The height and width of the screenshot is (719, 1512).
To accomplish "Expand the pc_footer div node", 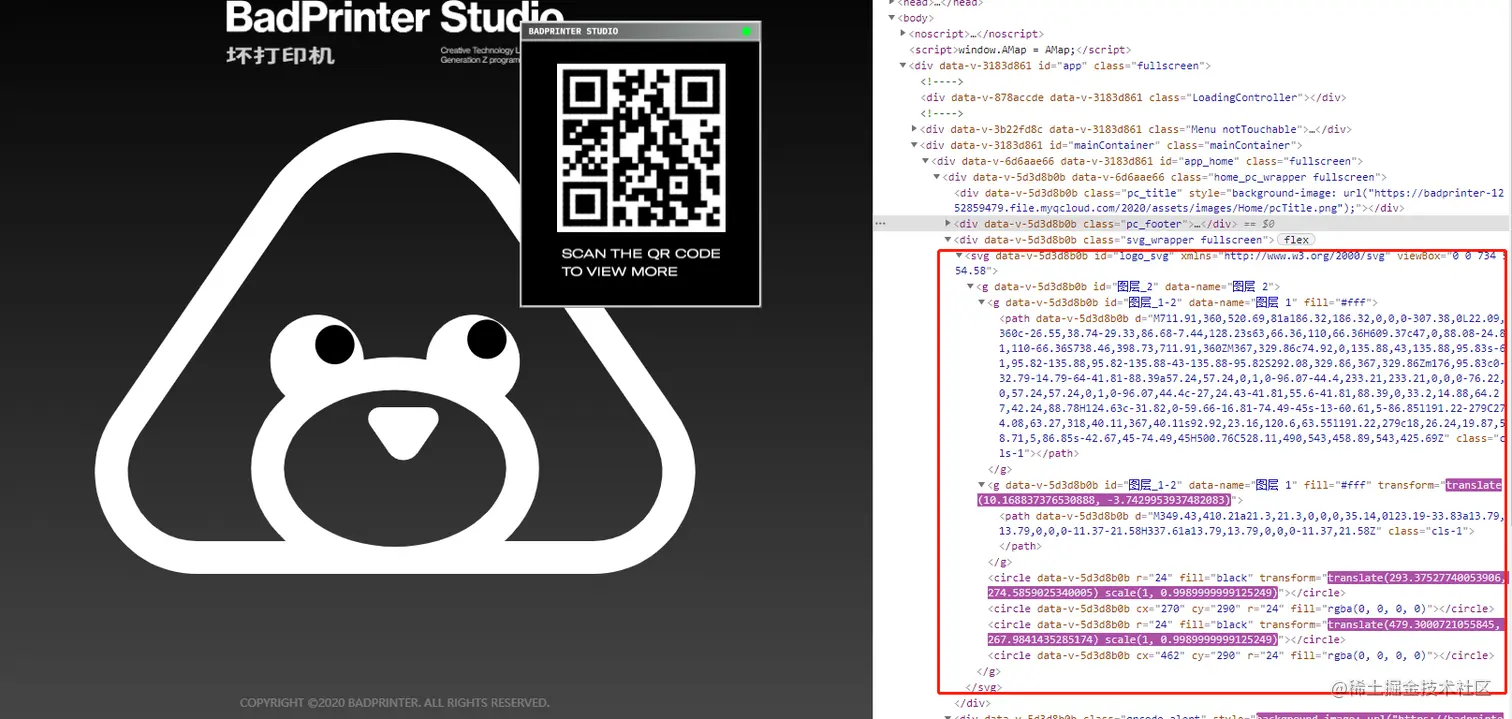I will click(x=948, y=224).
